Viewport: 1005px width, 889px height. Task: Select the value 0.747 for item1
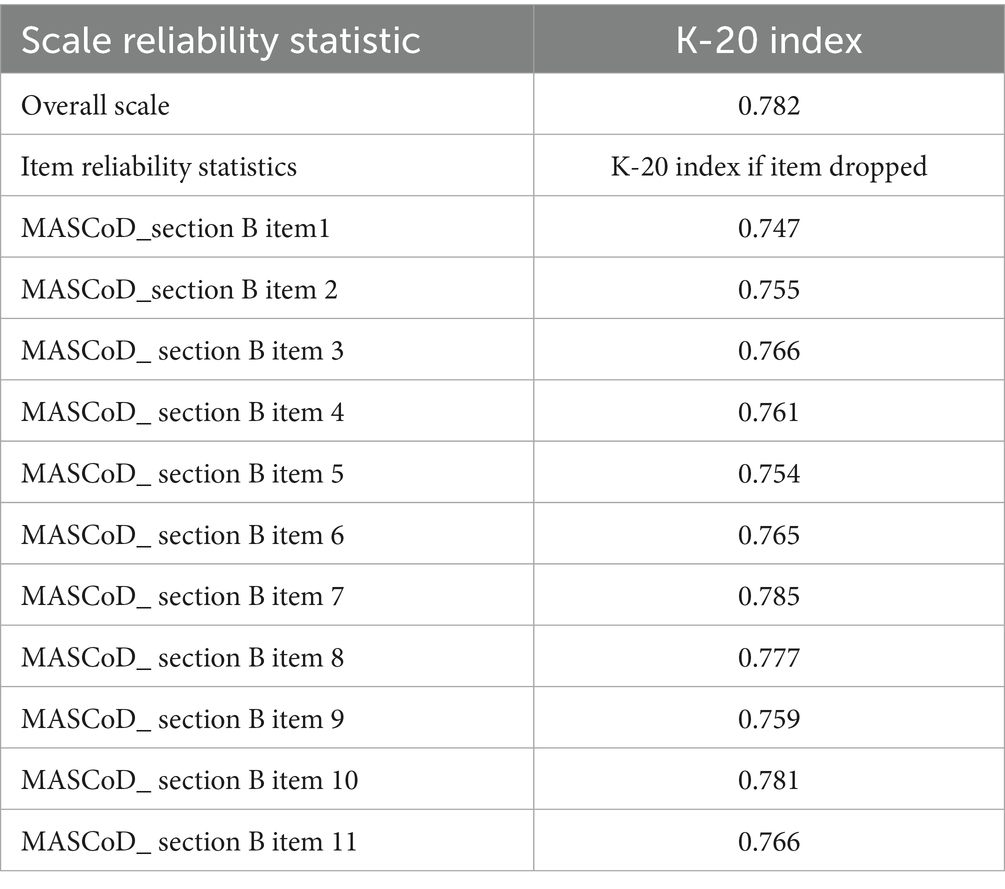(769, 228)
